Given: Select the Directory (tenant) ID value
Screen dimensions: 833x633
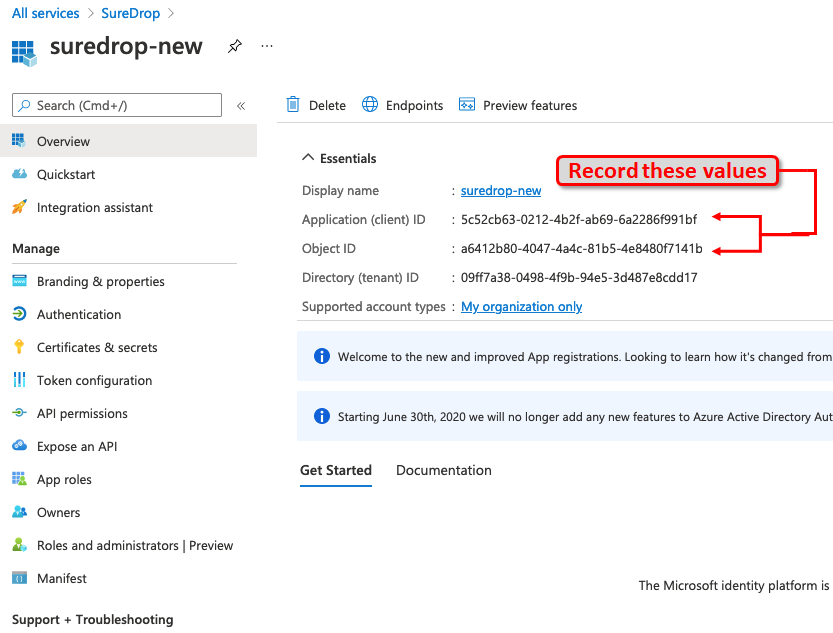Looking at the screenshot, I should click(x=579, y=277).
